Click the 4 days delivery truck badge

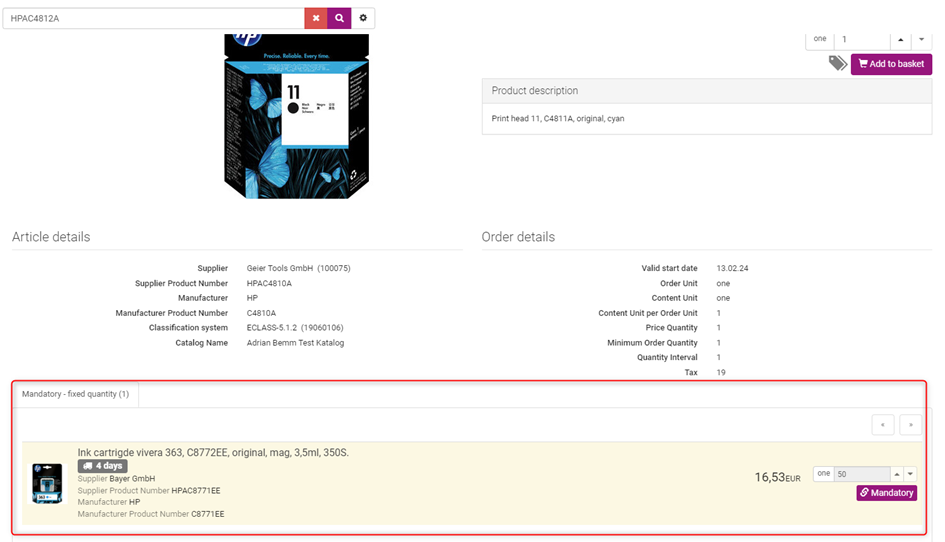coord(102,466)
